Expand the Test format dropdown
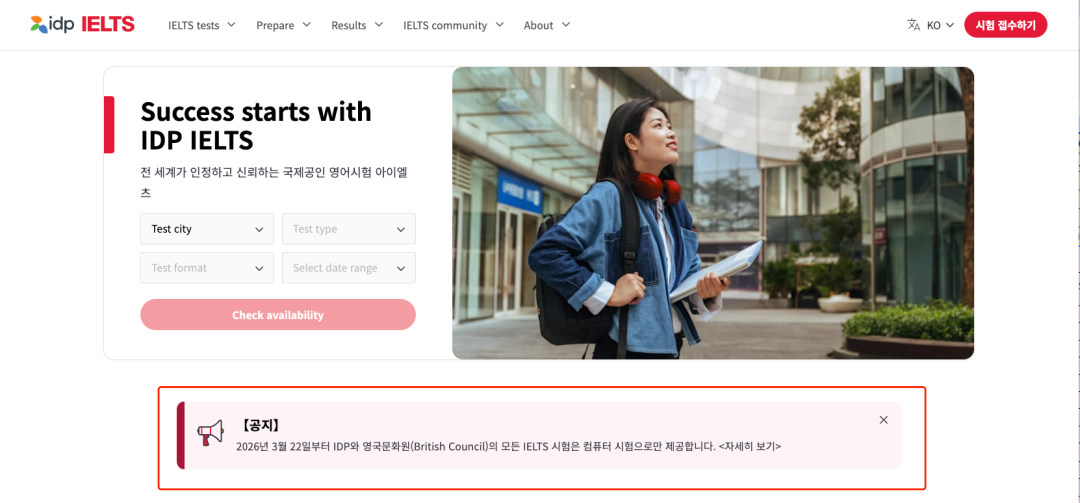Viewport: 1080px width, 503px height. pos(207,268)
